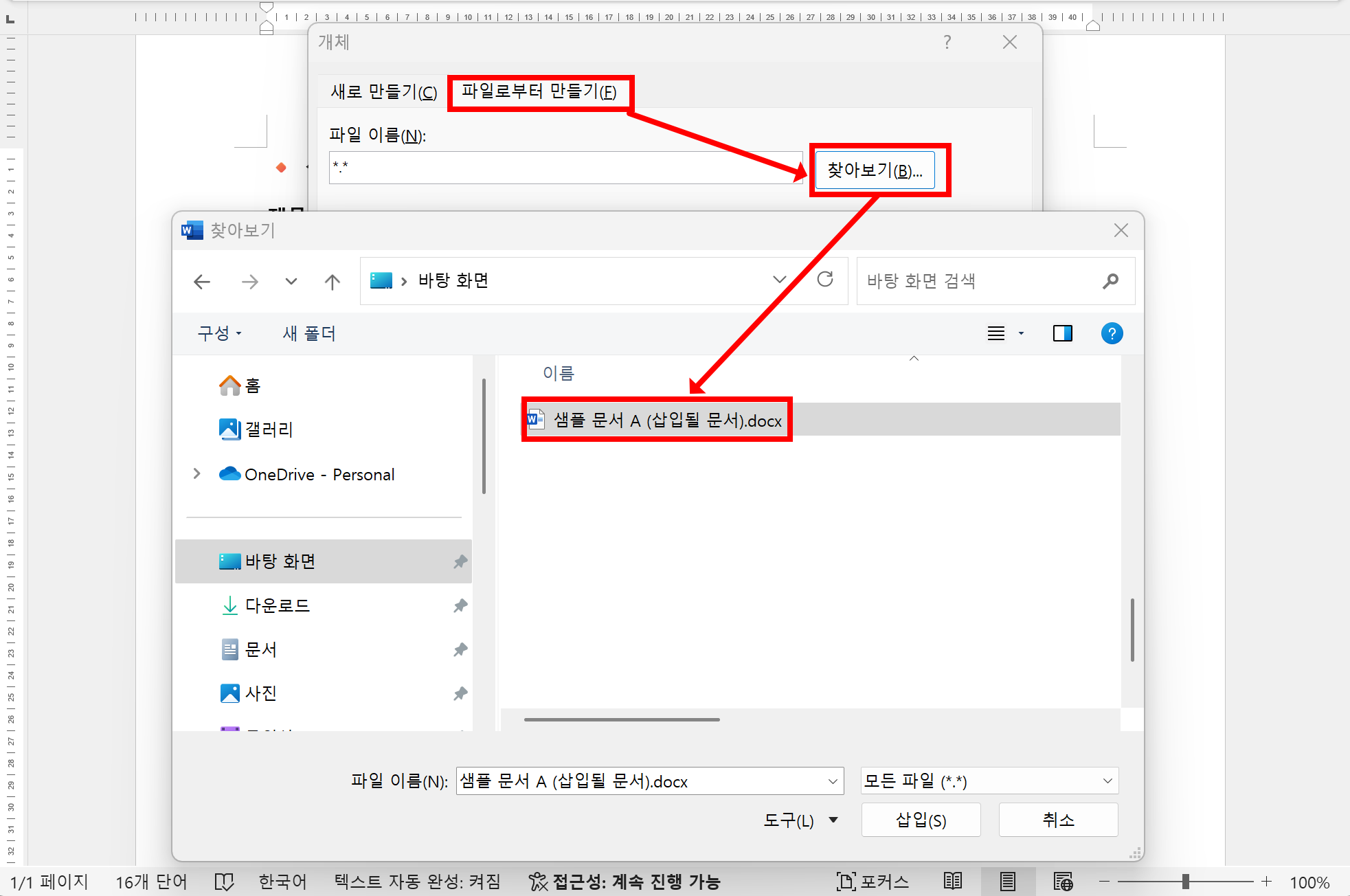
Task: Expand the address bar path dropdown
Action: point(779,280)
